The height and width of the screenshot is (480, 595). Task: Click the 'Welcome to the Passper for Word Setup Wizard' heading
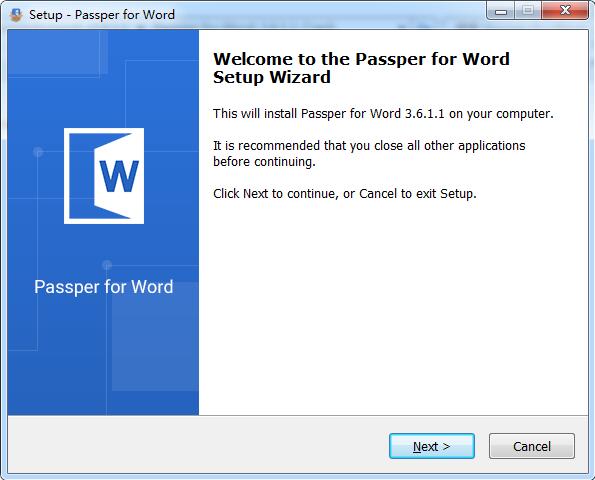361,68
